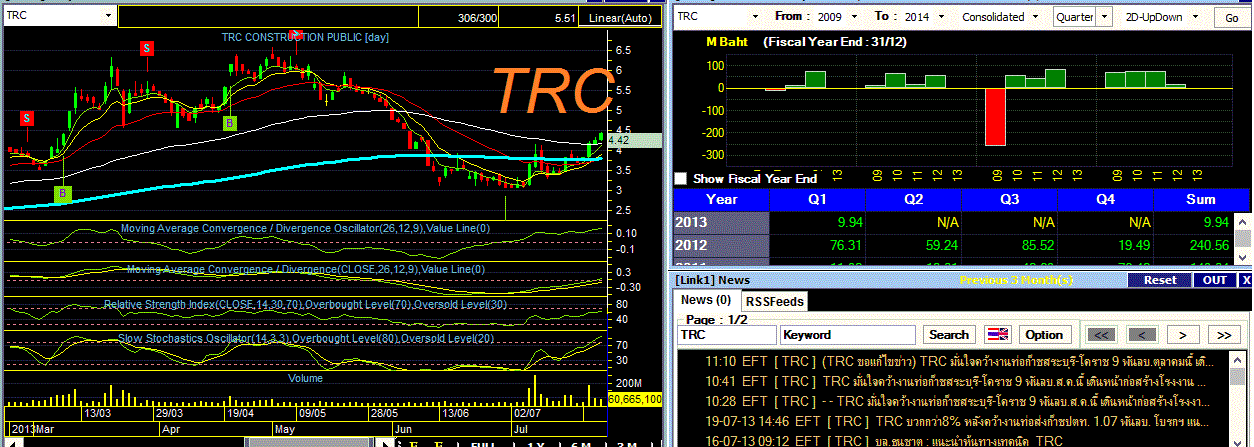Click the red S sell marker near April
Viewport: 1254px width, 447px height.
(x=146, y=48)
